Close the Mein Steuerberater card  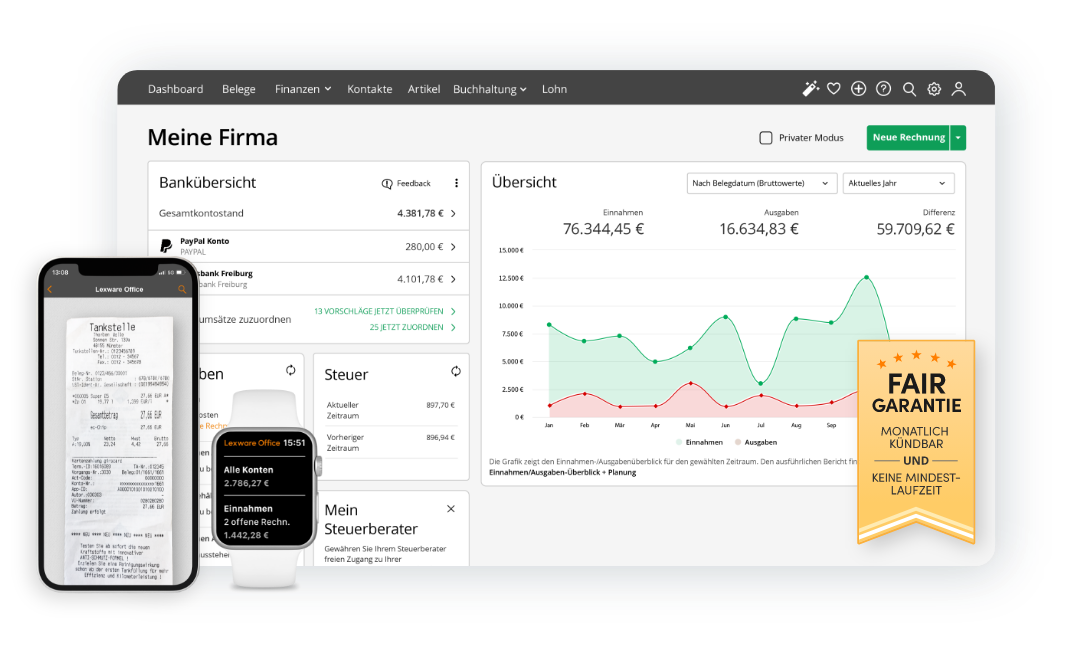coord(450,509)
